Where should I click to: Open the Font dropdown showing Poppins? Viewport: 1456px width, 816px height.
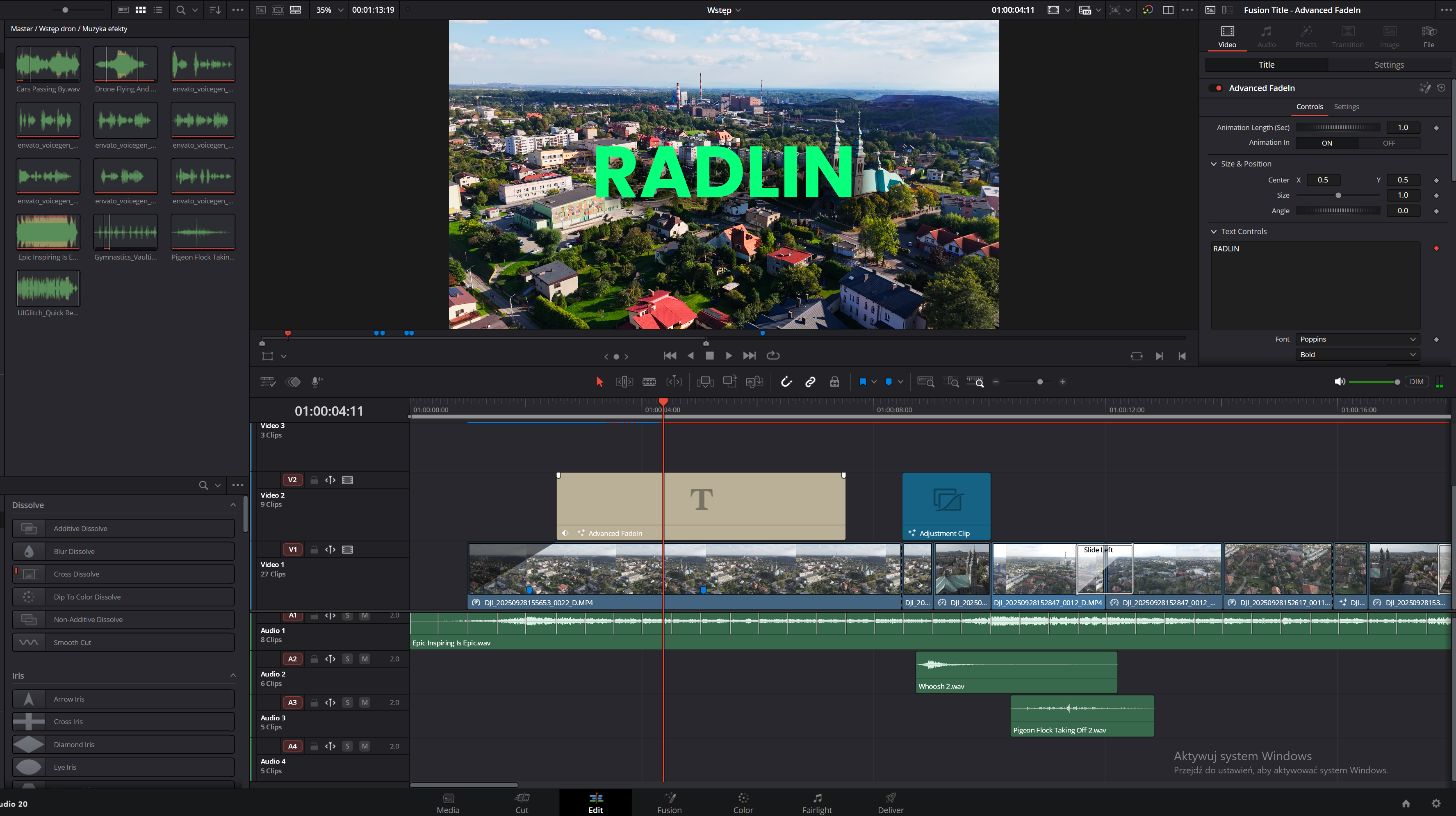[x=1357, y=339]
